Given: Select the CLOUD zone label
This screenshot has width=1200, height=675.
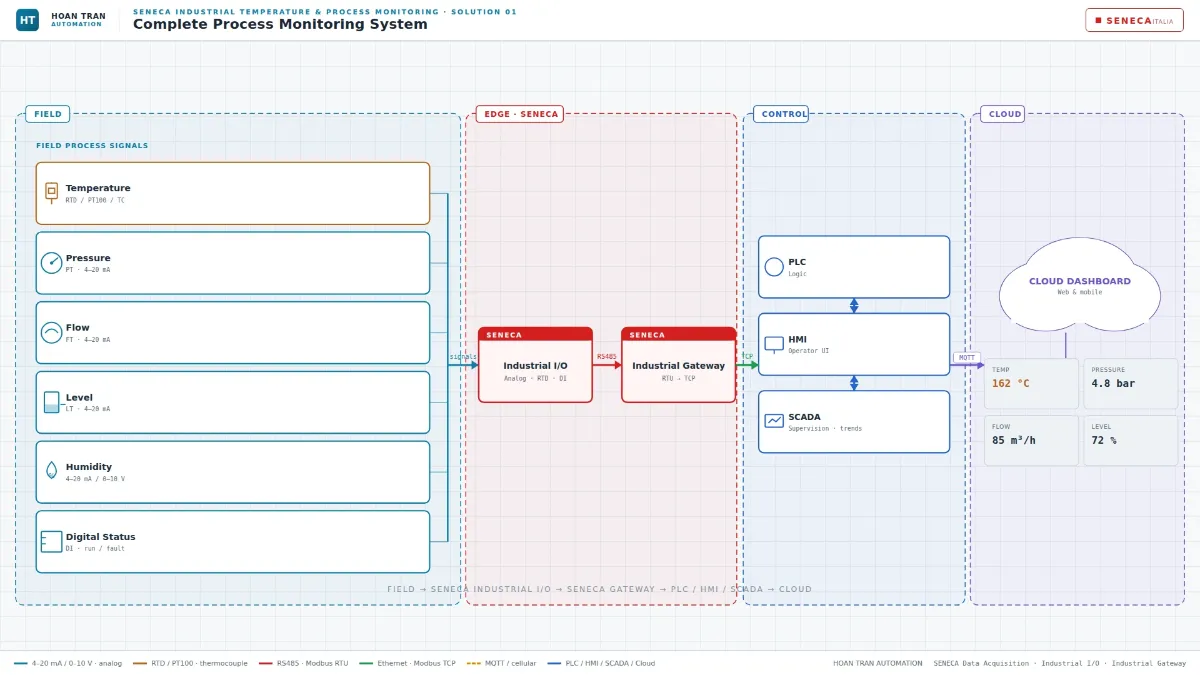Looking at the screenshot, I should click(x=1003, y=114).
